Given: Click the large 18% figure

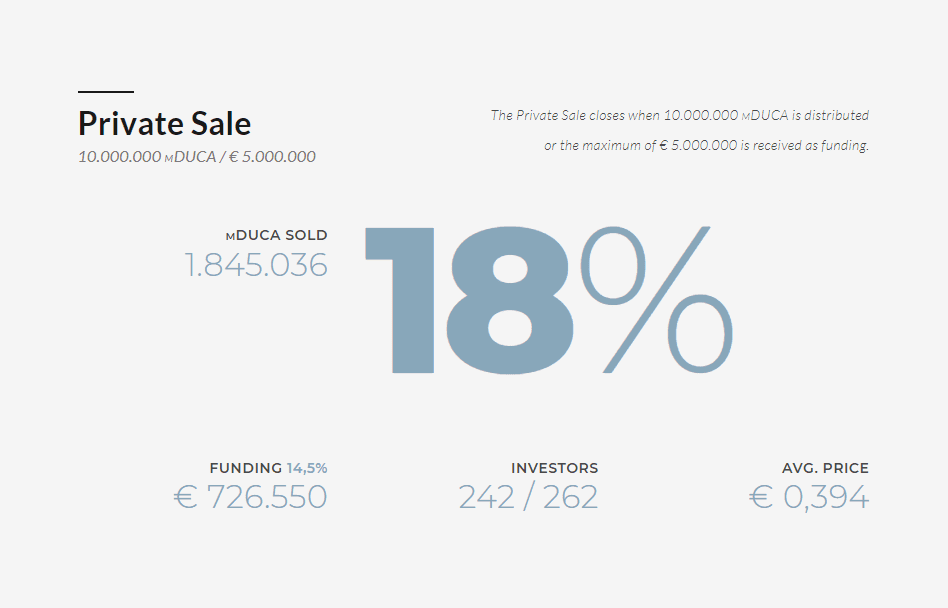Looking at the screenshot, I should (549, 300).
